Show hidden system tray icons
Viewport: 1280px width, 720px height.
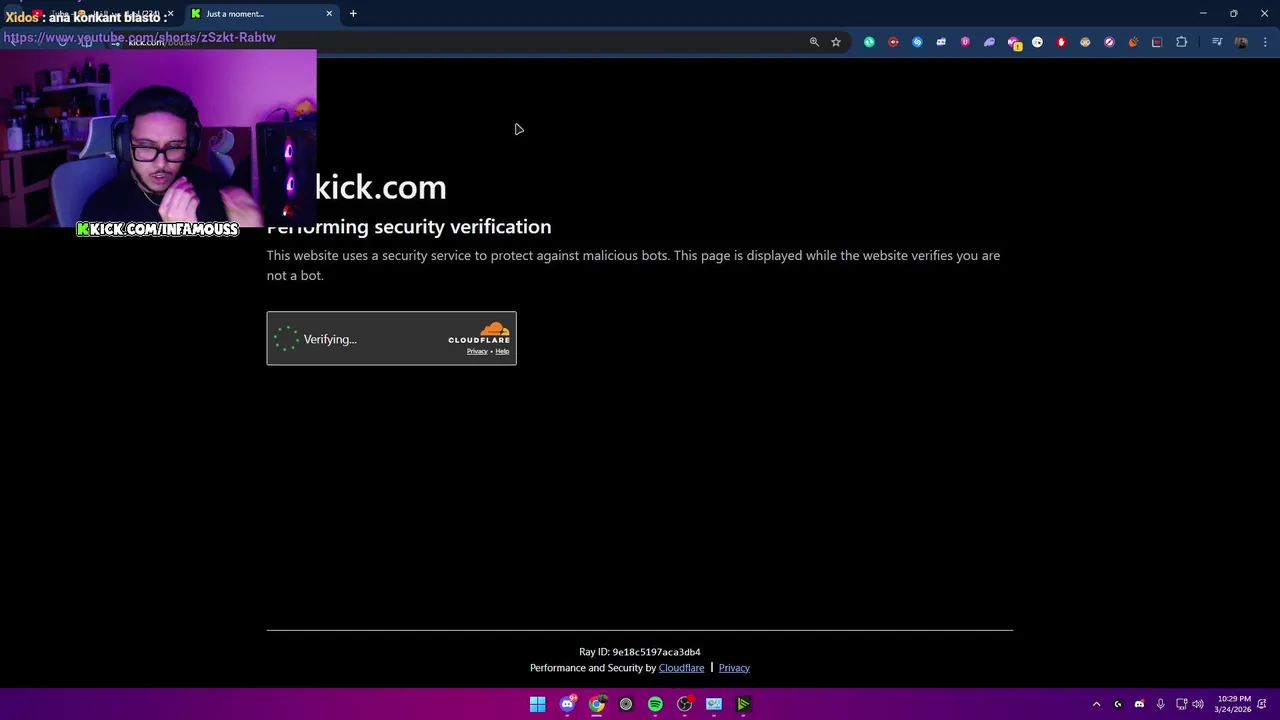[x=1096, y=704]
